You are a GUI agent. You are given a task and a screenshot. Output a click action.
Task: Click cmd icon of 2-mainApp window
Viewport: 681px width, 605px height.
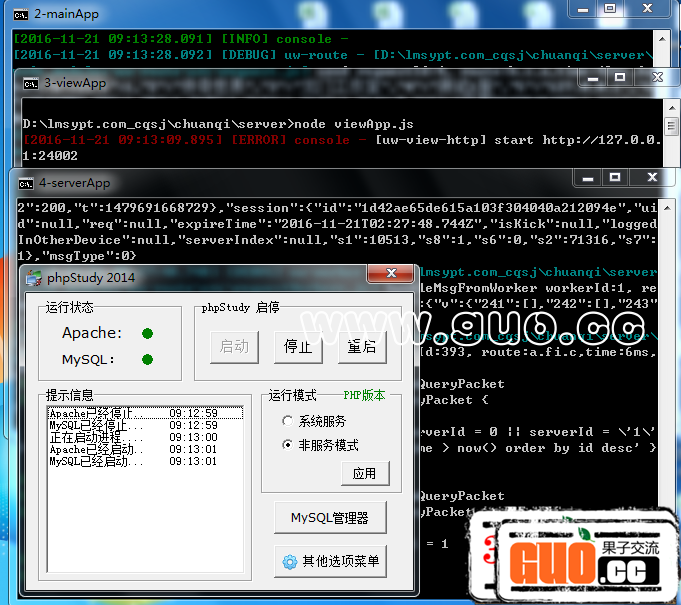21,15
